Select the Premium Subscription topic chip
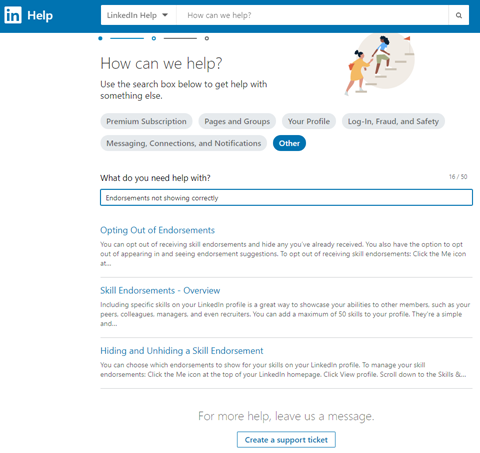 coord(146,121)
